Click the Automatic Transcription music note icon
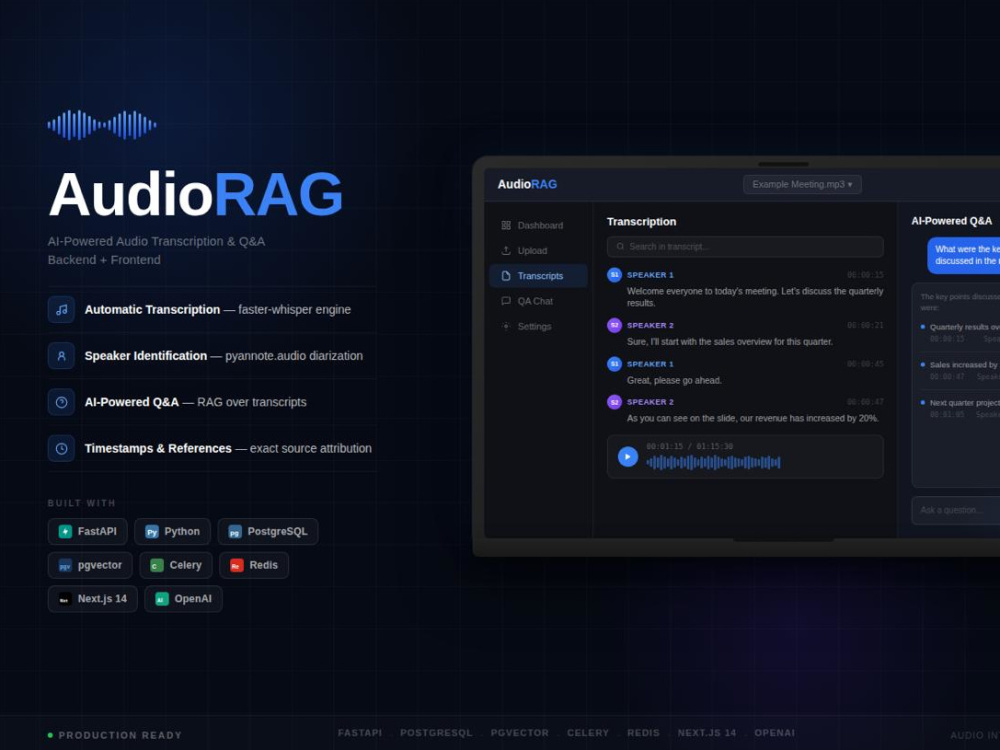This screenshot has width=1000, height=750. (61, 310)
